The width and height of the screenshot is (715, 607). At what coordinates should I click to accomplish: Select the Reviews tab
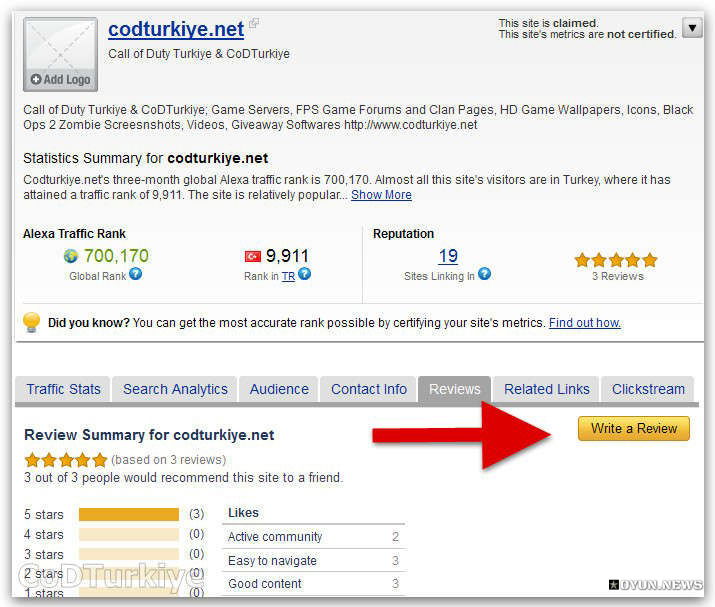click(455, 389)
